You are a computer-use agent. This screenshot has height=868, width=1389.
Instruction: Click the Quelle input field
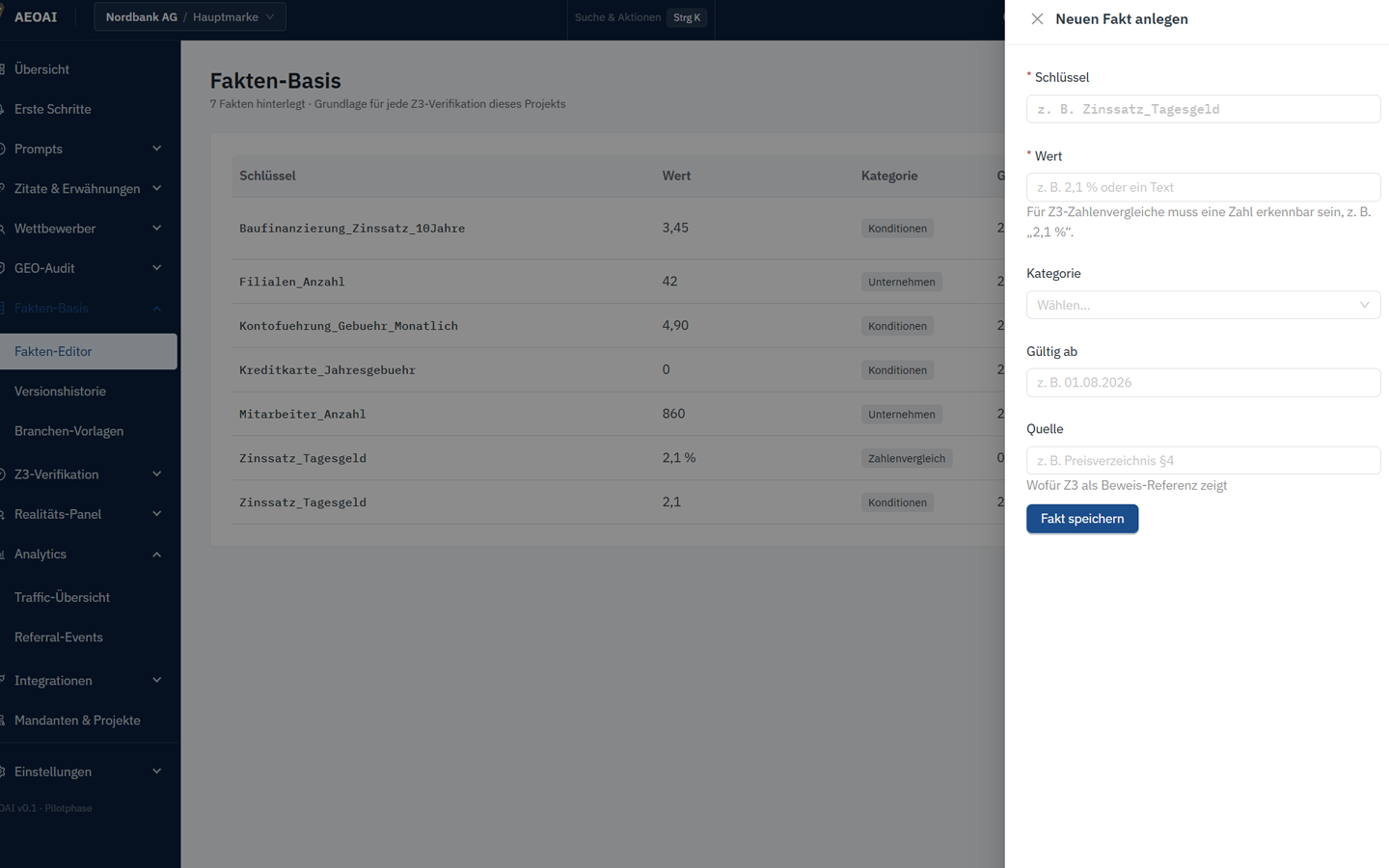click(x=1203, y=460)
